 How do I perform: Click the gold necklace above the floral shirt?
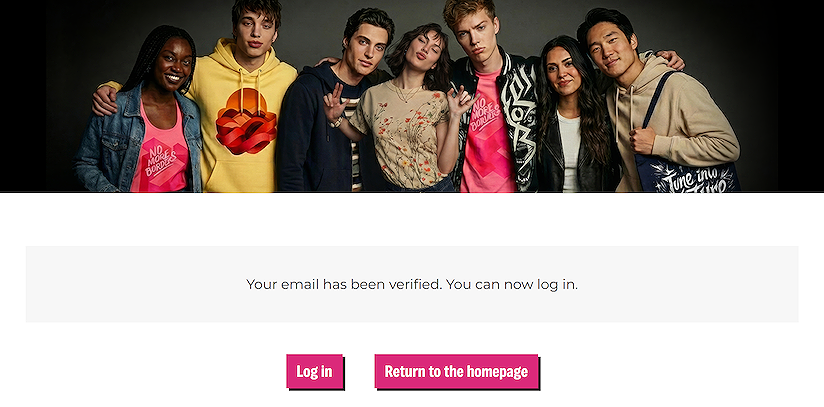click(406, 92)
